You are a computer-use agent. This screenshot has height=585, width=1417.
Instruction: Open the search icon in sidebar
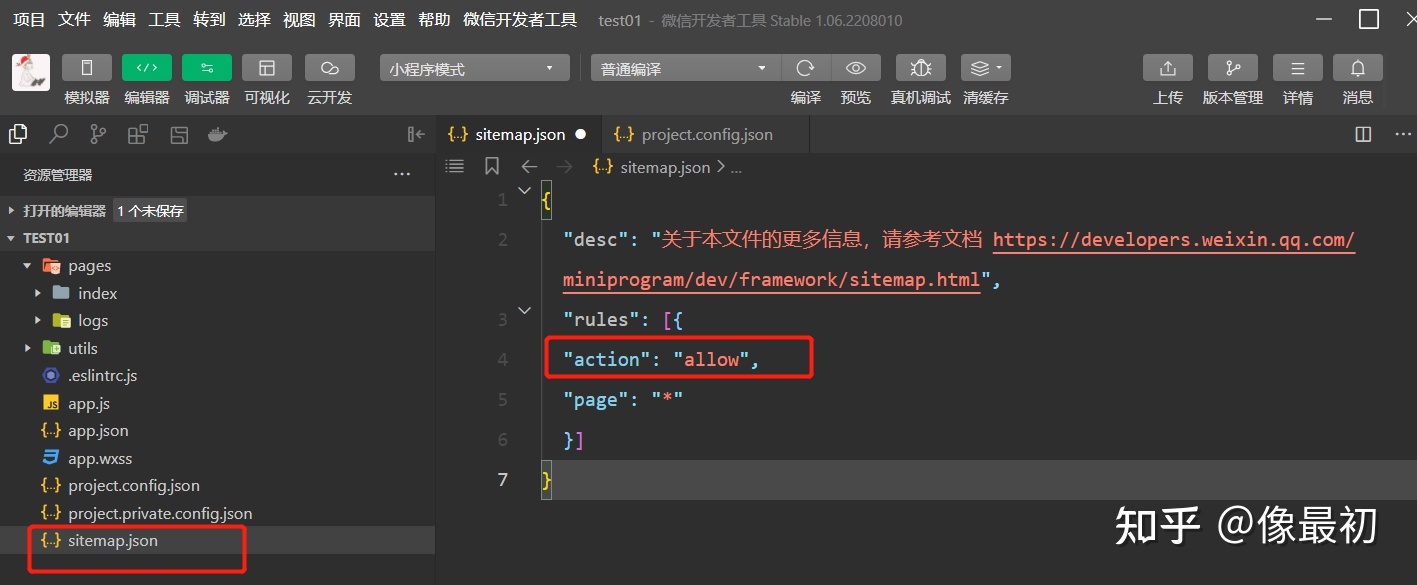click(58, 134)
